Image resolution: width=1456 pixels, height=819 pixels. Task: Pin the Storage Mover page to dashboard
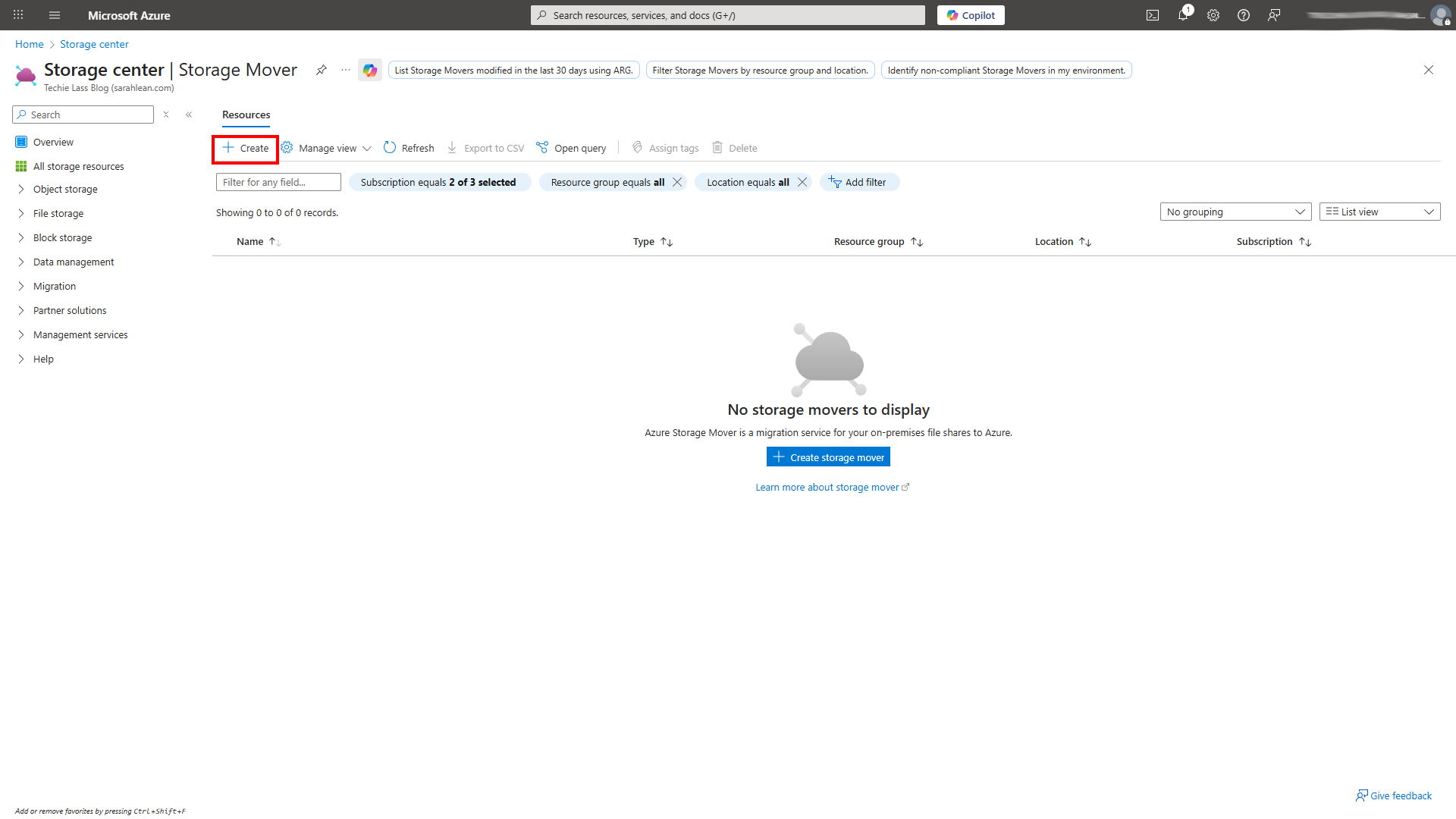click(321, 70)
